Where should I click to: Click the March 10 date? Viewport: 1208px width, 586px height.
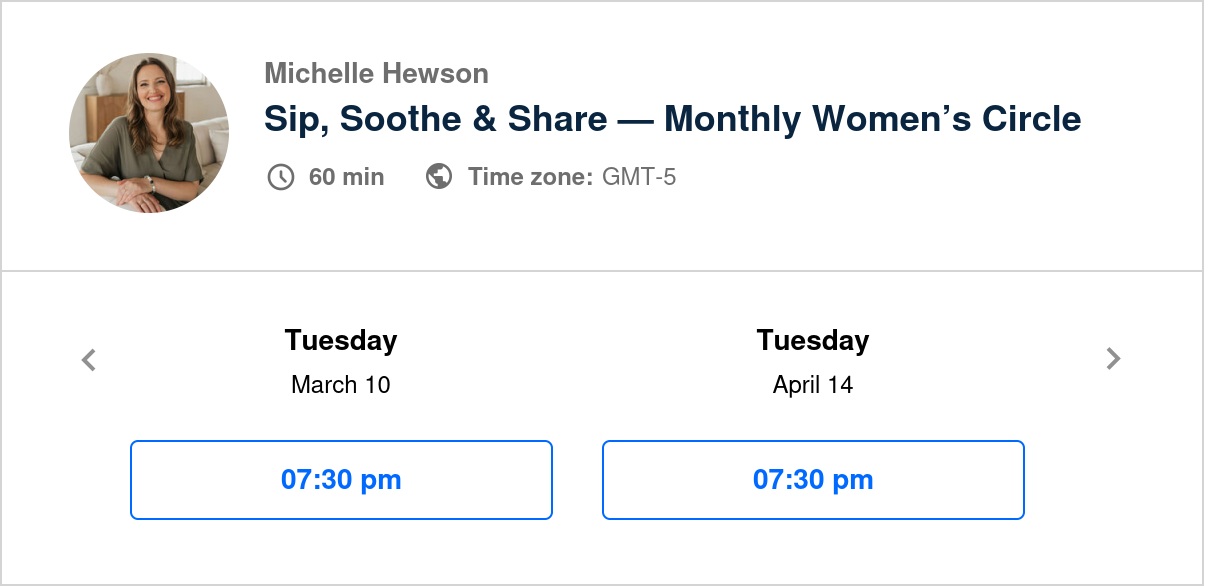[x=341, y=385]
